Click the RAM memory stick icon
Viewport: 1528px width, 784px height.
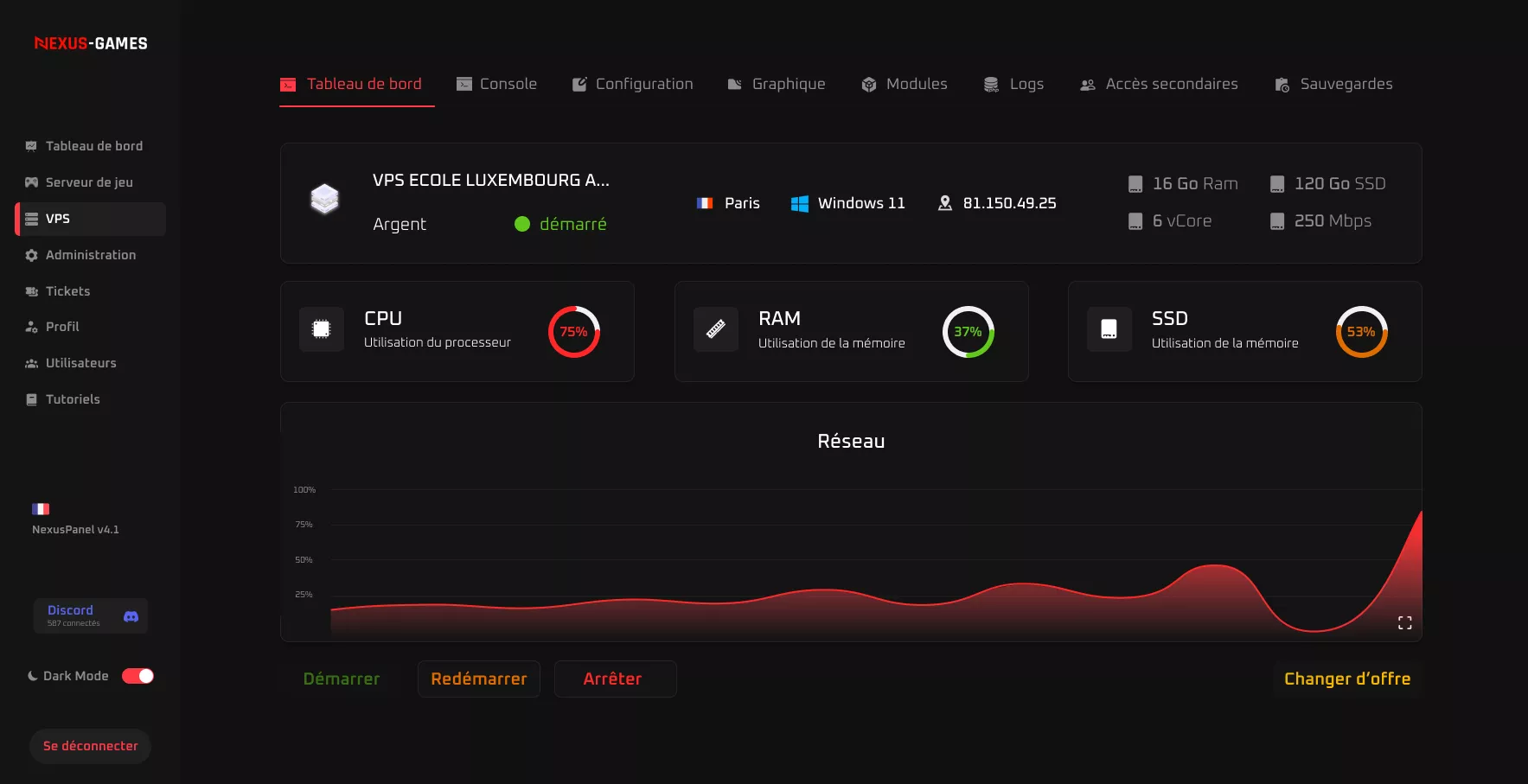(x=716, y=329)
